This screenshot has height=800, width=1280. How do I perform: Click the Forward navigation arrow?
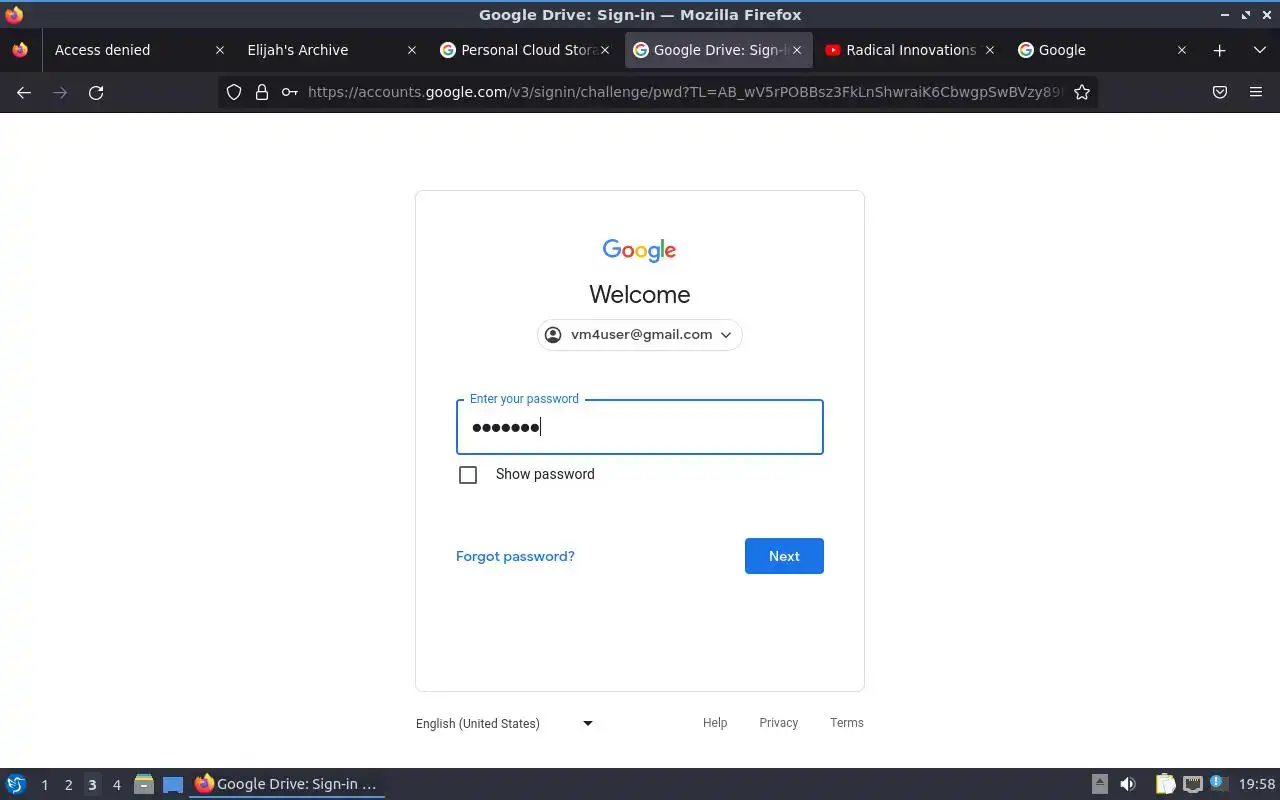tap(60, 92)
